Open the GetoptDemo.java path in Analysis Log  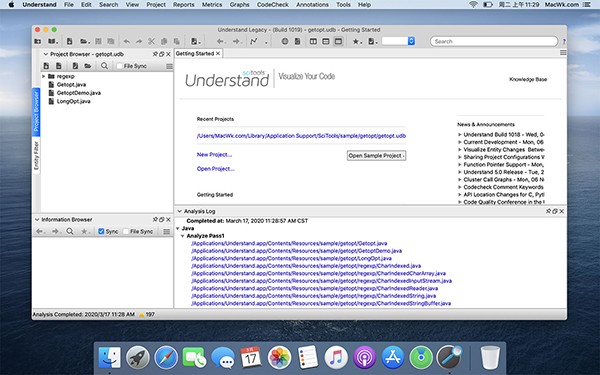click(x=297, y=251)
